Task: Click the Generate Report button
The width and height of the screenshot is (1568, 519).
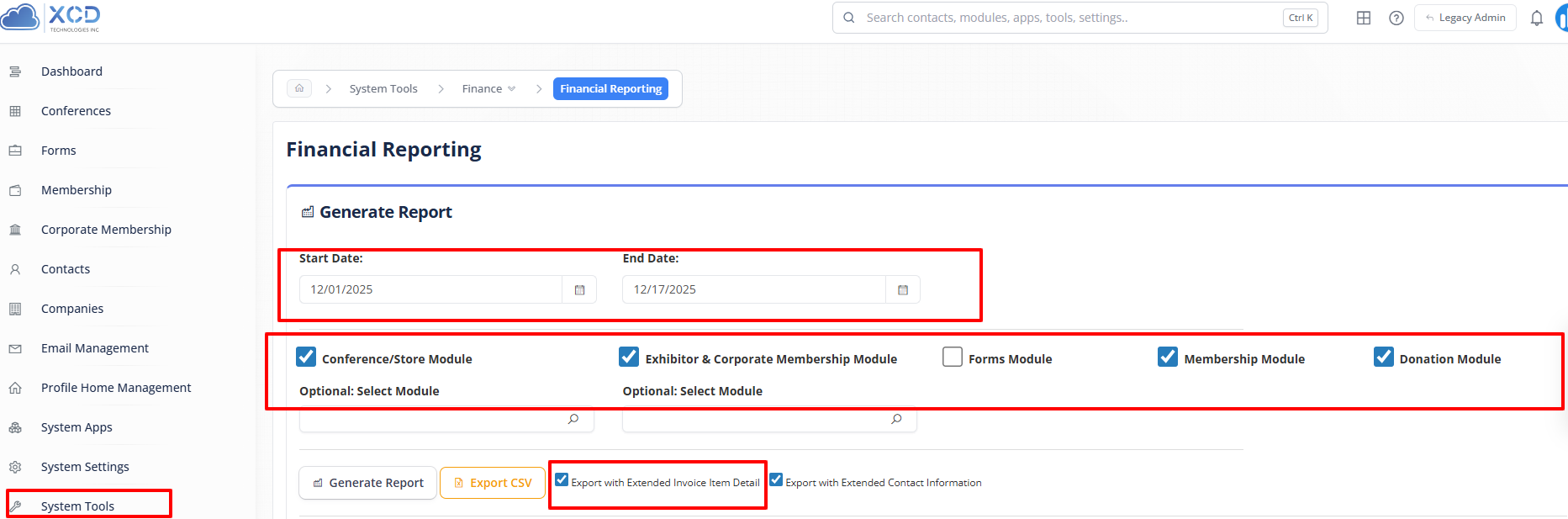Action: coord(368,483)
